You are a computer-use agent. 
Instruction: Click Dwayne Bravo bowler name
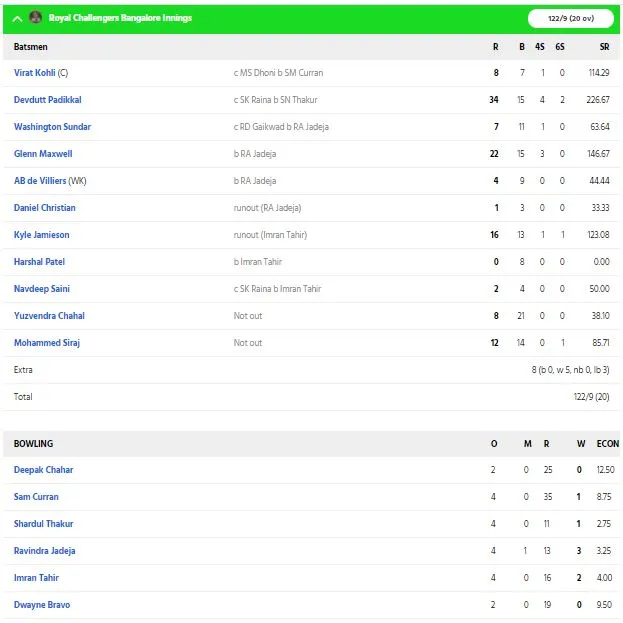[x=42, y=605]
